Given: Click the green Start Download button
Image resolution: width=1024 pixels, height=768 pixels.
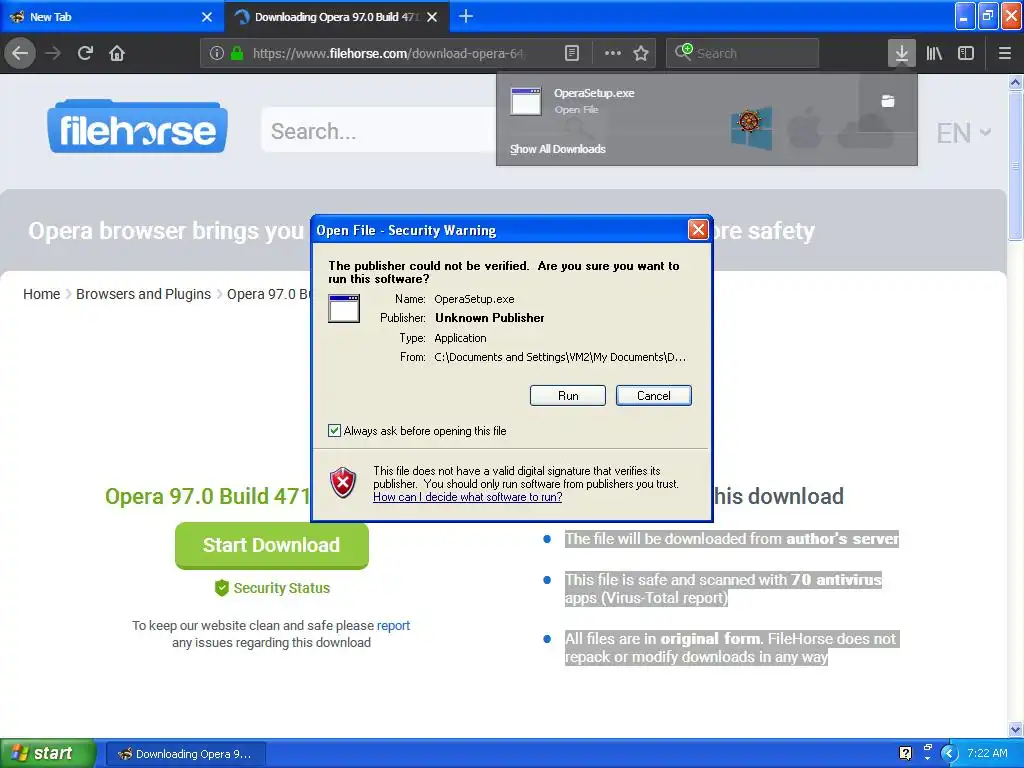Looking at the screenshot, I should pos(272,545).
